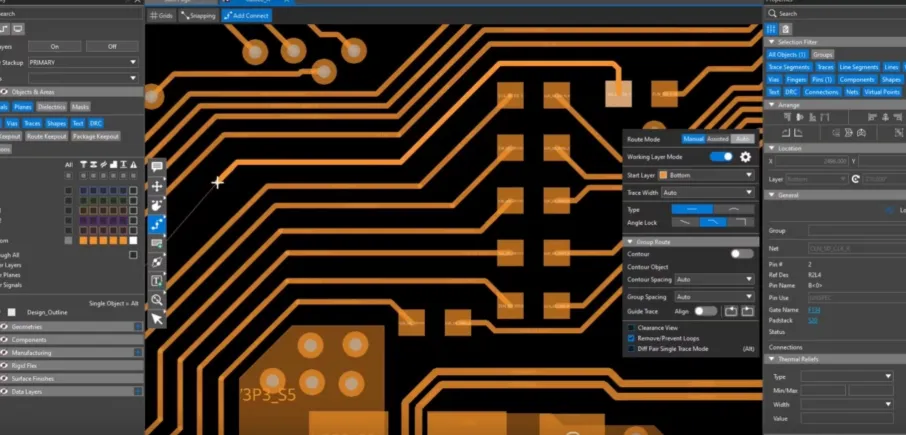Viewport: 906px width, 435px height.
Task: Click the Add Connect toolbar button
Action: 246,16
